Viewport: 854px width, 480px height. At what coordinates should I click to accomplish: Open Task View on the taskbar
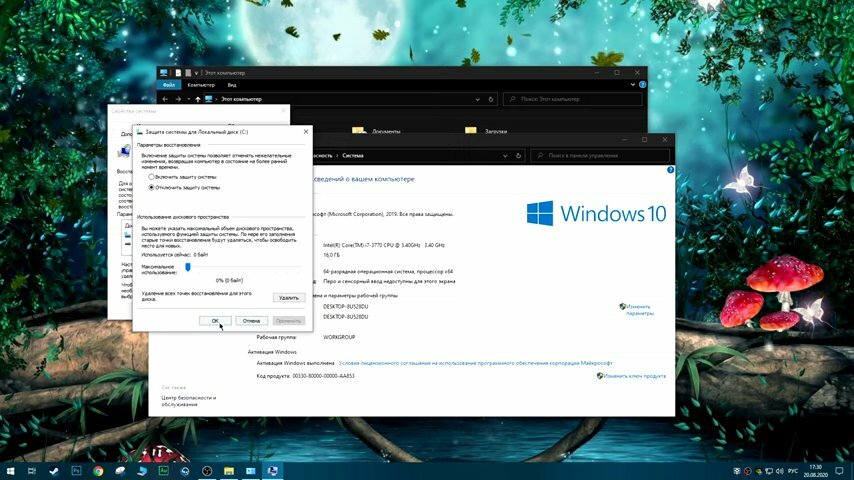[x=32, y=471]
